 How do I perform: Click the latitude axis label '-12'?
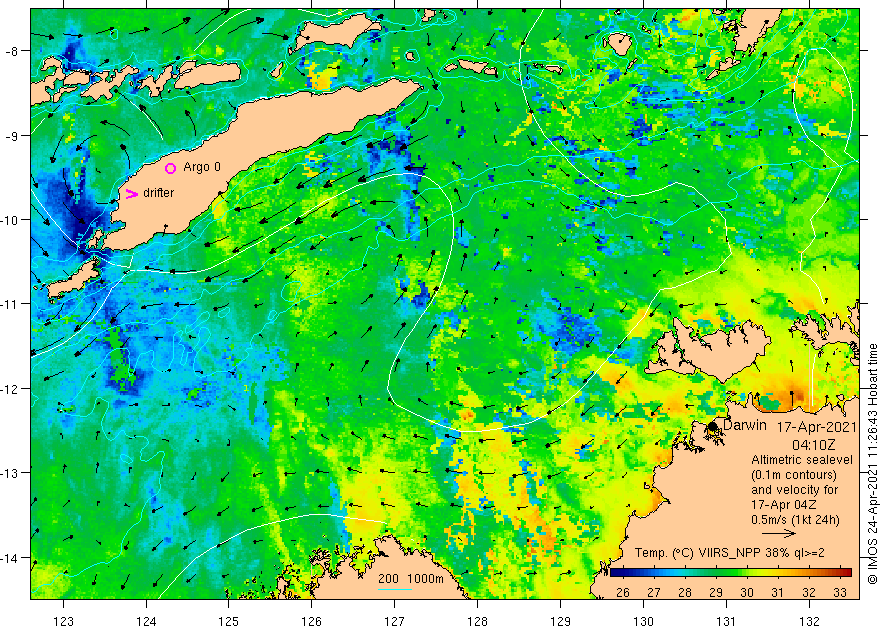point(10,389)
